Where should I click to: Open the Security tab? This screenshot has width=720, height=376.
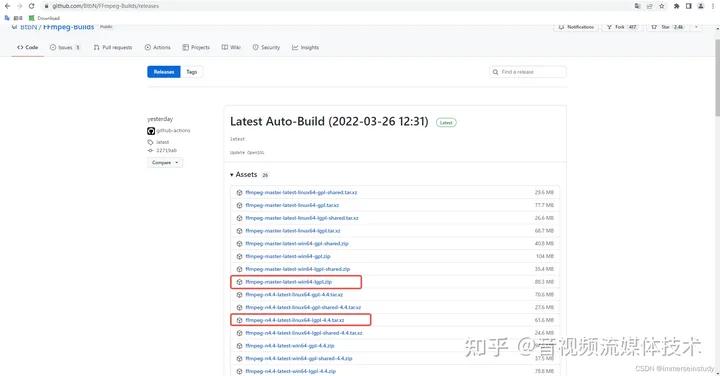266,47
